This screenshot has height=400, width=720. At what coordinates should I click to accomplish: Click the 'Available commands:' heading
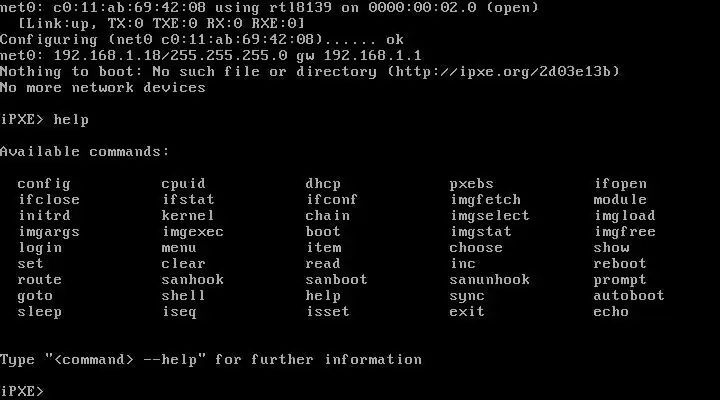85,152
